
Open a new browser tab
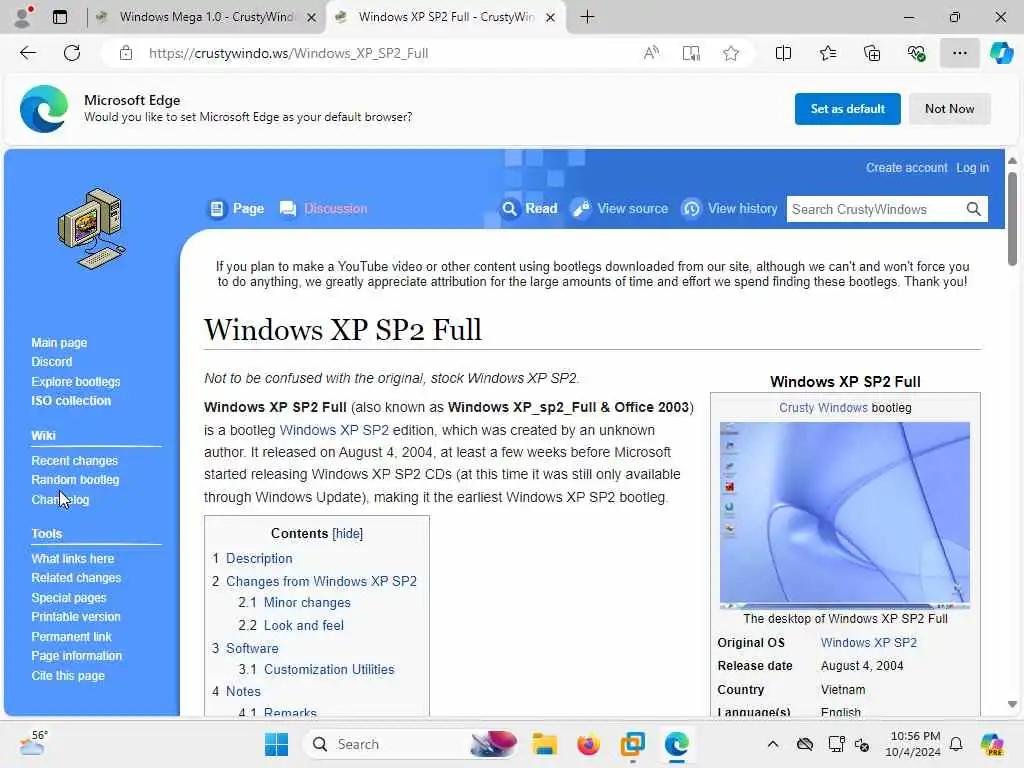coord(587,17)
